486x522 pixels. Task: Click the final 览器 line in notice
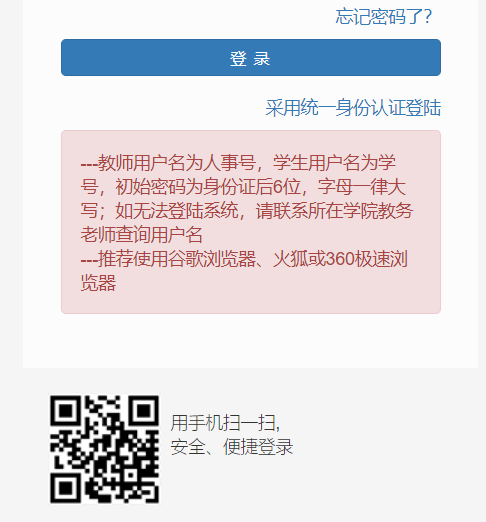[98, 283]
